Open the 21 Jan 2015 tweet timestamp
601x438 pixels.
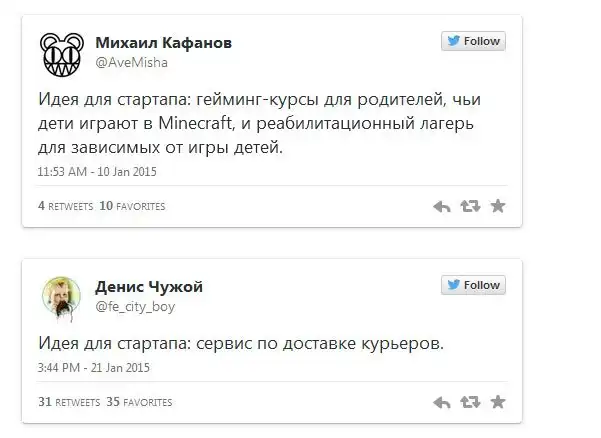(x=93, y=368)
